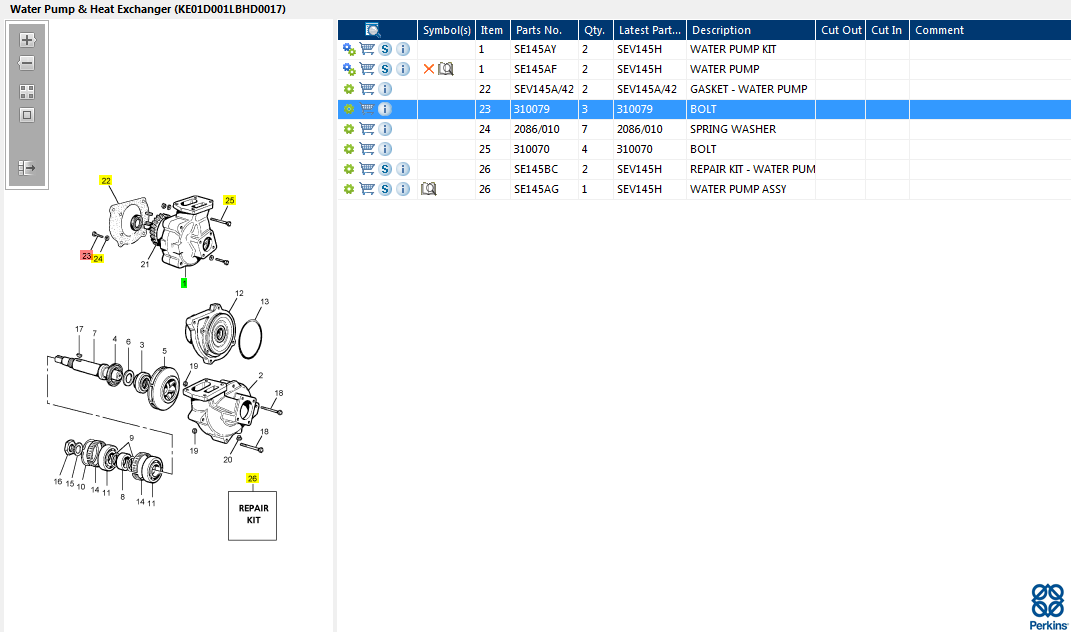Add bolt 310070 to cart

[367, 149]
